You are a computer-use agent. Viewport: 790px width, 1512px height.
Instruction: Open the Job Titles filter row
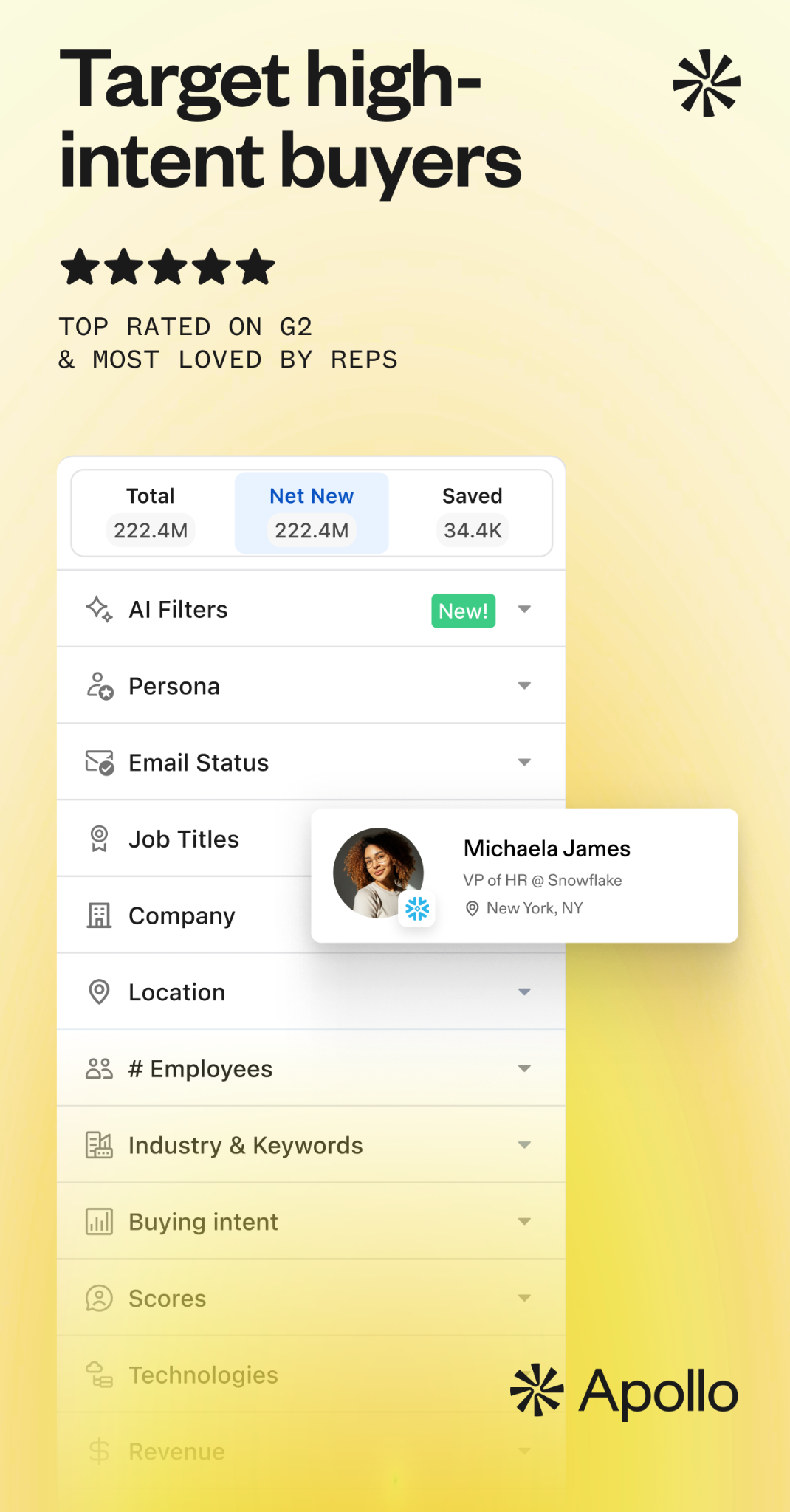(x=185, y=839)
